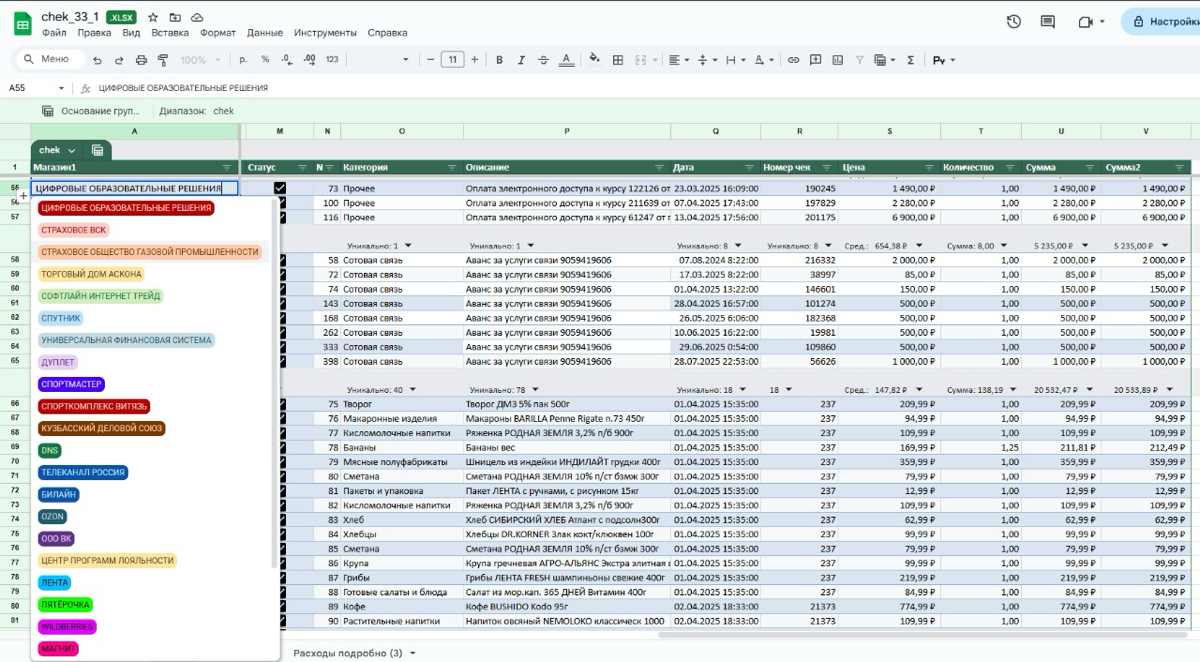The image size is (1200, 662).
Task: Click the Настройки share button
Action: point(1163,21)
